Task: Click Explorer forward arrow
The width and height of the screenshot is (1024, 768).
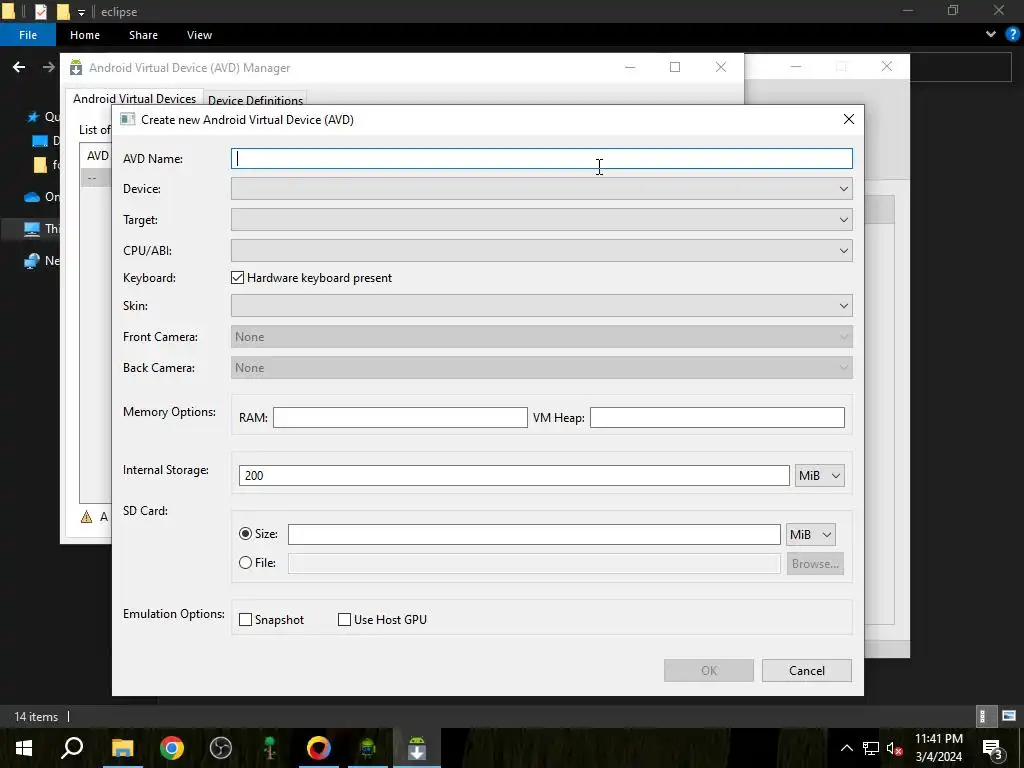Action: pos(48,67)
